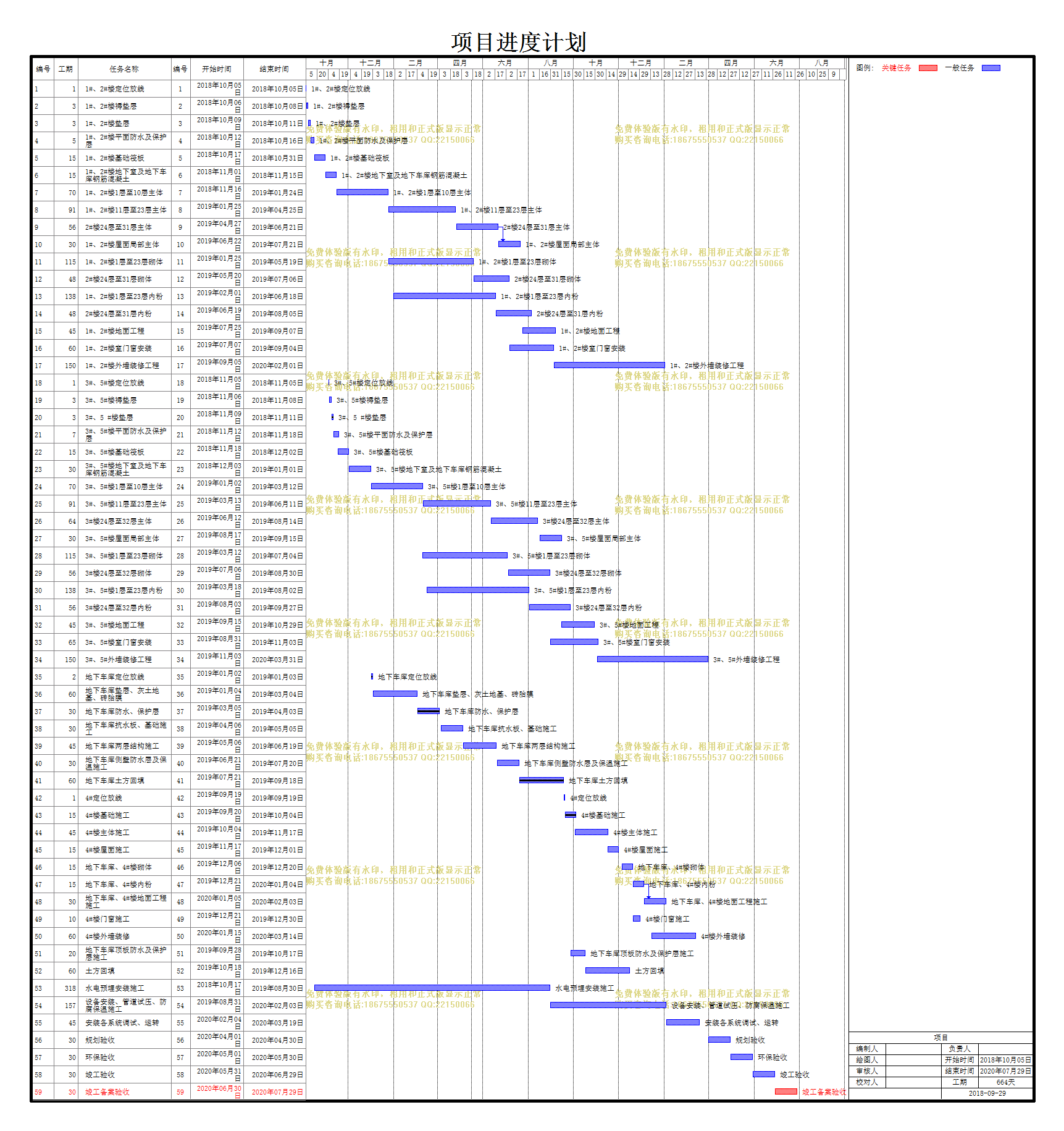Click the 任务名称 column header
The width and height of the screenshot is (1064, 1131).
point(124,69)
